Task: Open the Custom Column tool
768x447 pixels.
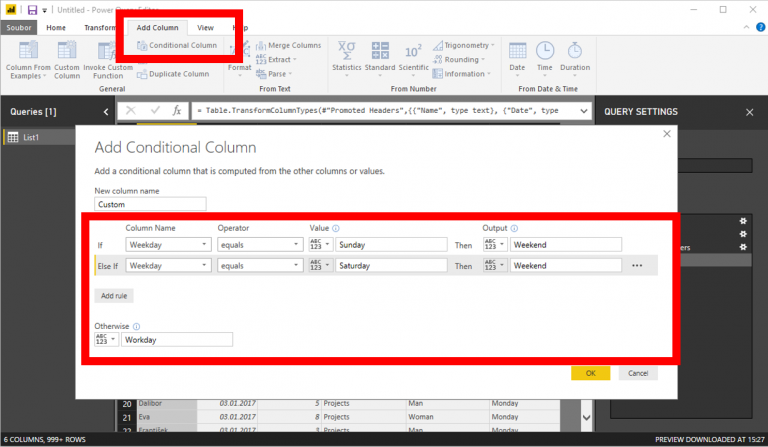Action: (x=67, y=60)
